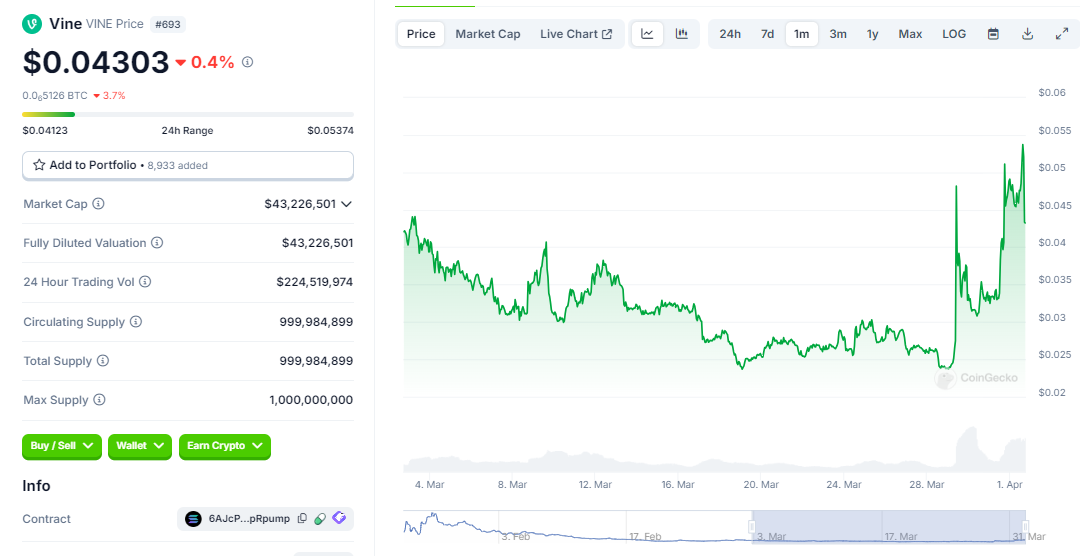Select the line chart view icon
1080x556 pixels.
click(x=647, y=34)
